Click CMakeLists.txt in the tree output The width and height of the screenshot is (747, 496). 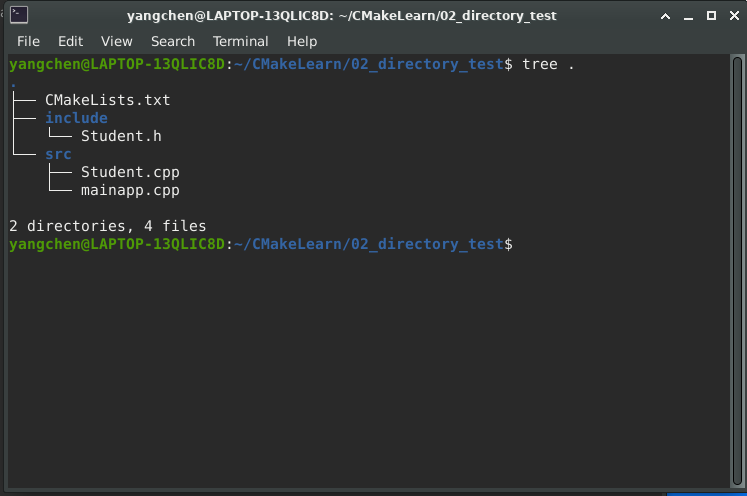[108, 100]
